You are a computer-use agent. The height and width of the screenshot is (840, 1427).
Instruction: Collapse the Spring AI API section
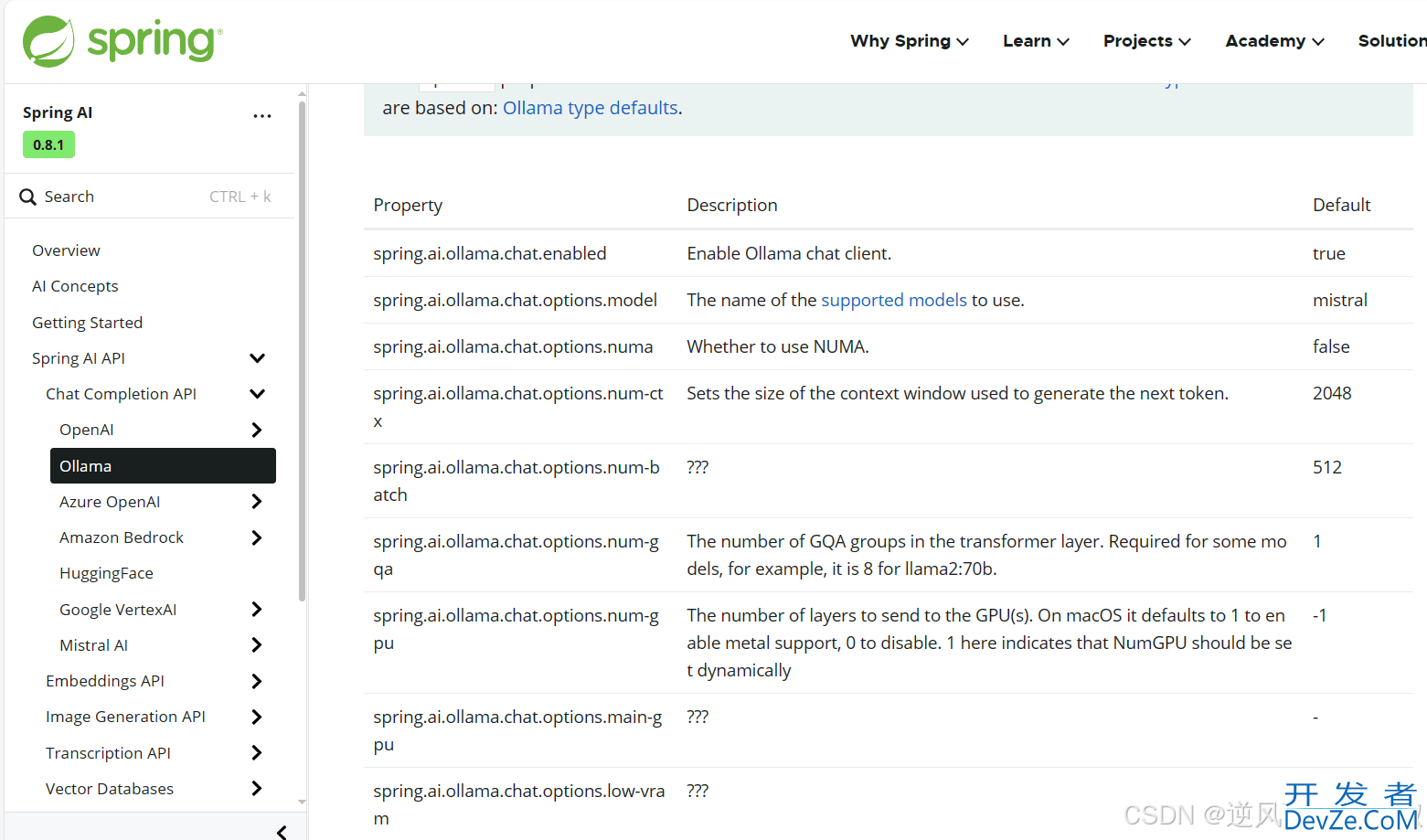click(x=258, y=358)
